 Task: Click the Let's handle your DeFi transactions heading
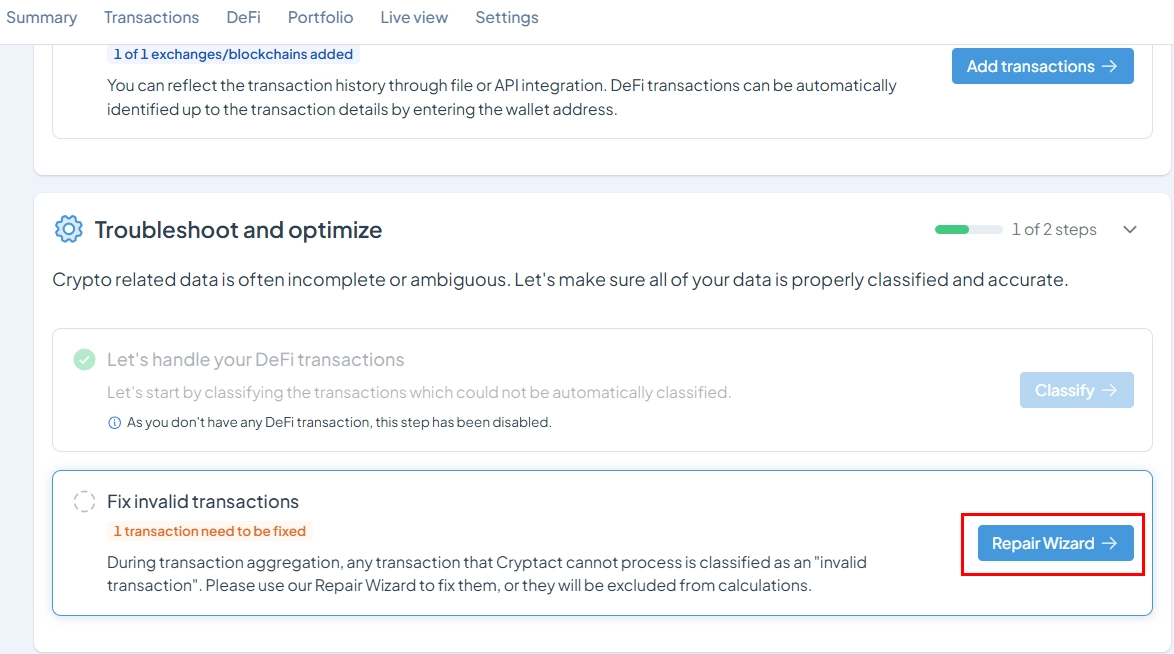(255, 360)
